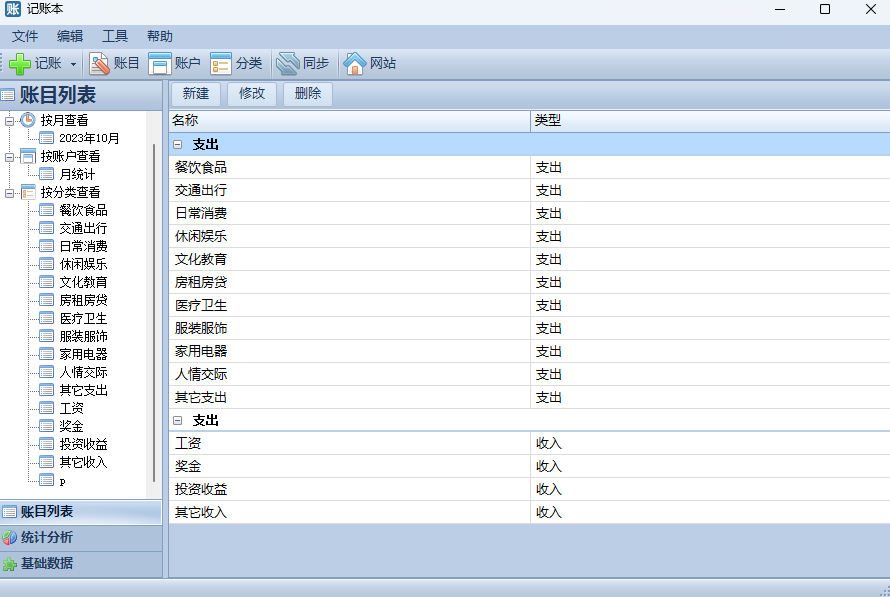
Task: Open the 工具 menu
Action: tap(115, 36)
